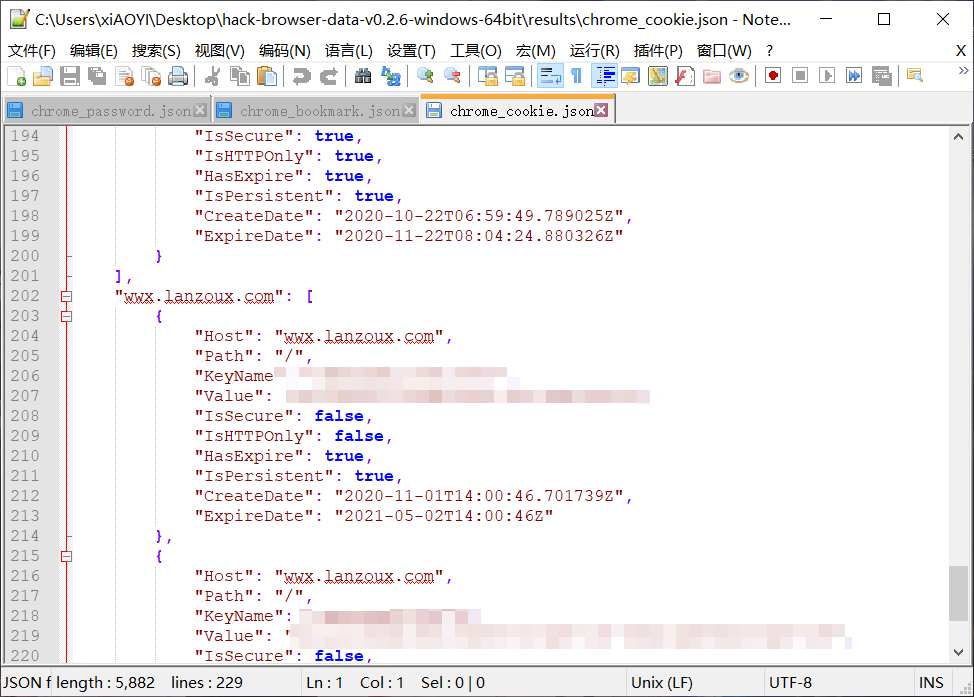Collapse the fold marker at line 215
The image size is (974, 697).
pyautogui.click(x=66, y=556)
